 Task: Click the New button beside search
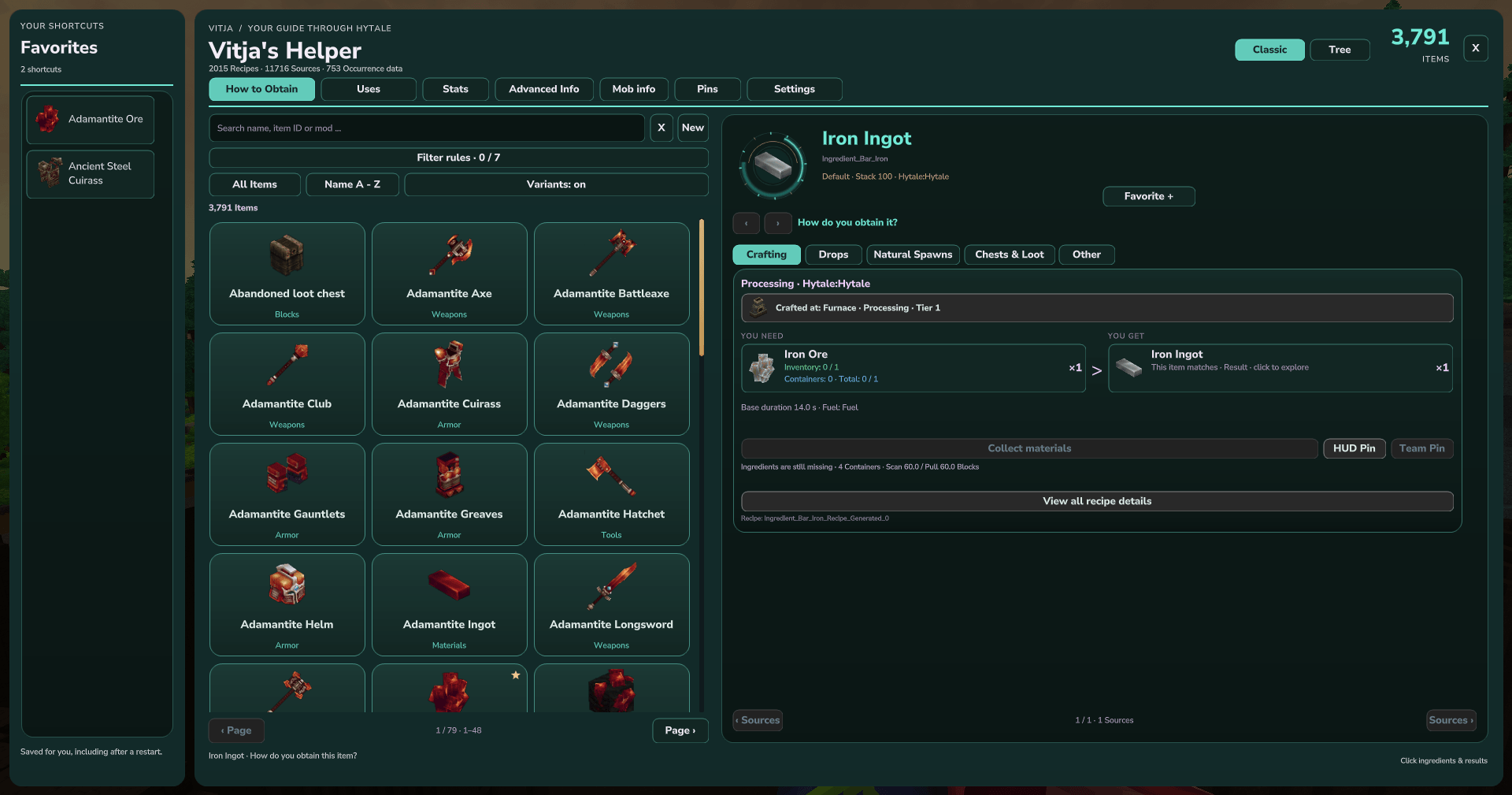pyautogui.click(x=693, y=128)
